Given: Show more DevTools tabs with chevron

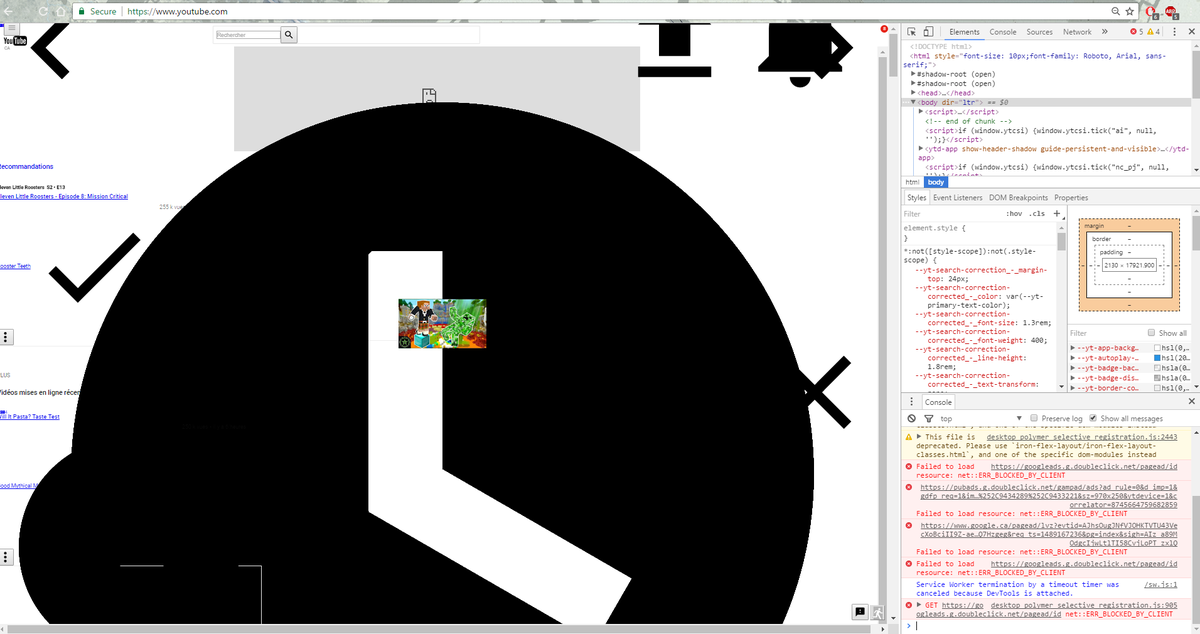Looking at the screenshot, I should tap(1104, 32).
